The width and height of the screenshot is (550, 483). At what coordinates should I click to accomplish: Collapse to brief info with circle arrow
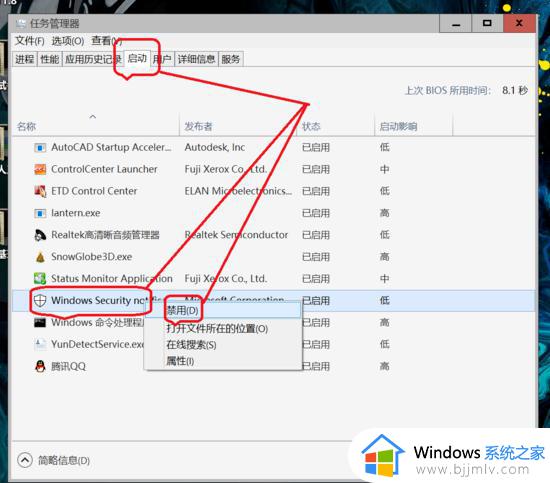25,460
